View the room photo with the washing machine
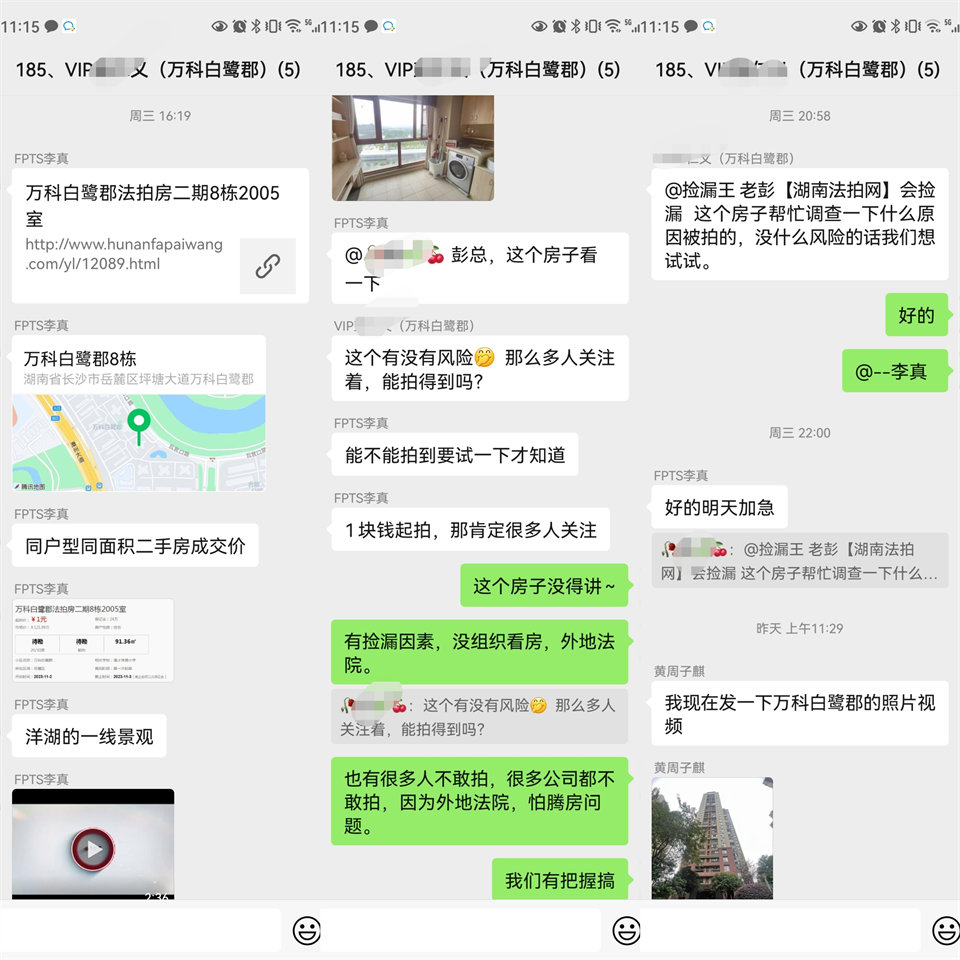 (412, 147)
